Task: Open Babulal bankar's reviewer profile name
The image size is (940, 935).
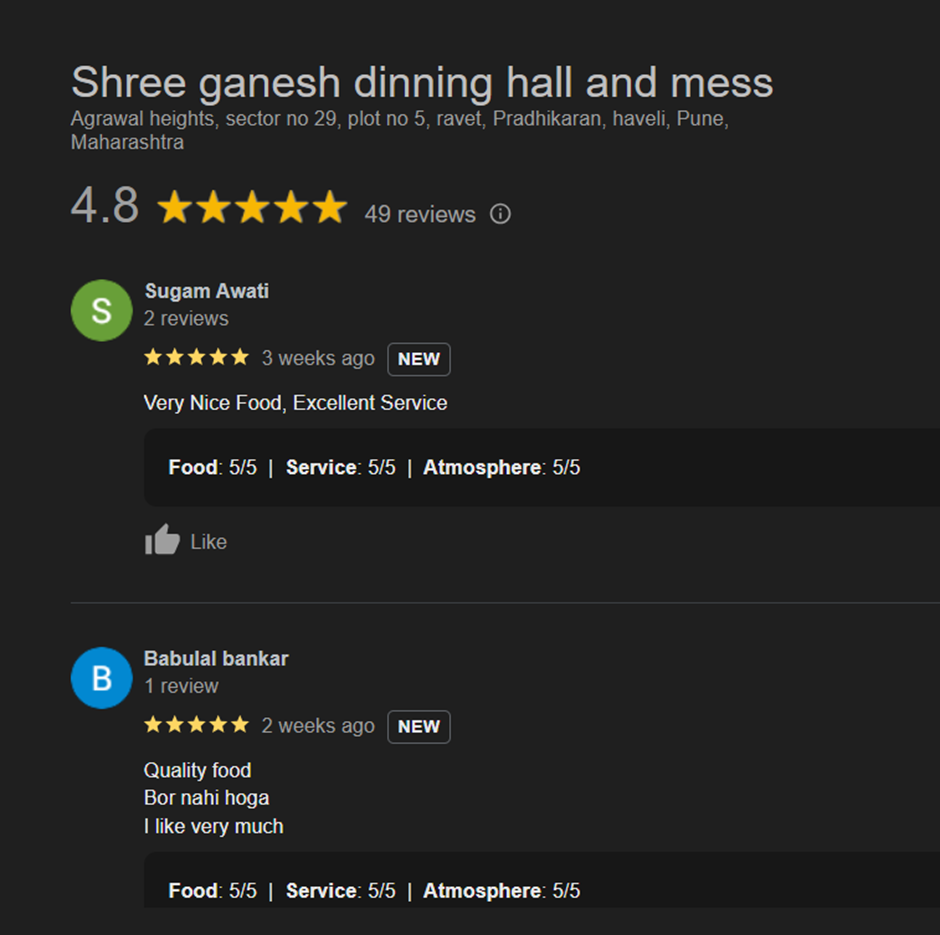Action: [216, 658]
